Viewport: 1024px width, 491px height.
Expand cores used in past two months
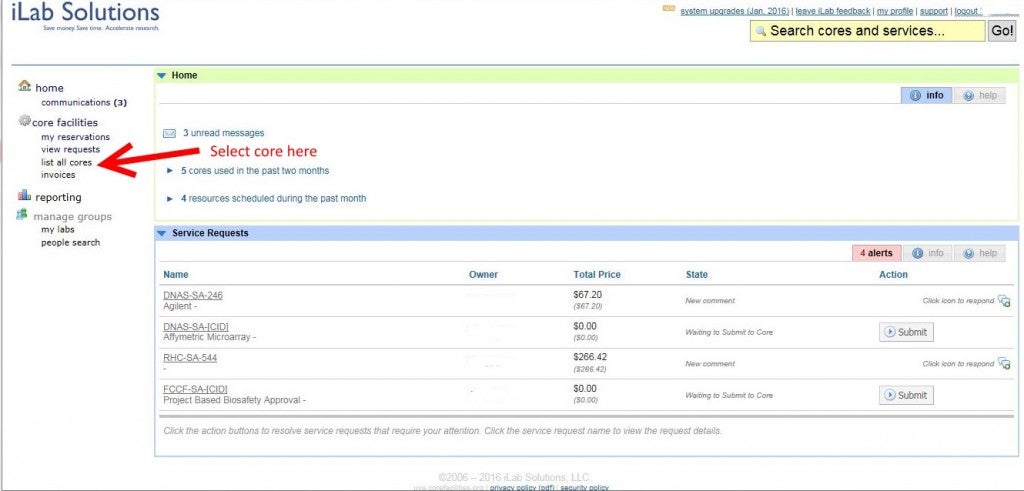click(170, 170)
